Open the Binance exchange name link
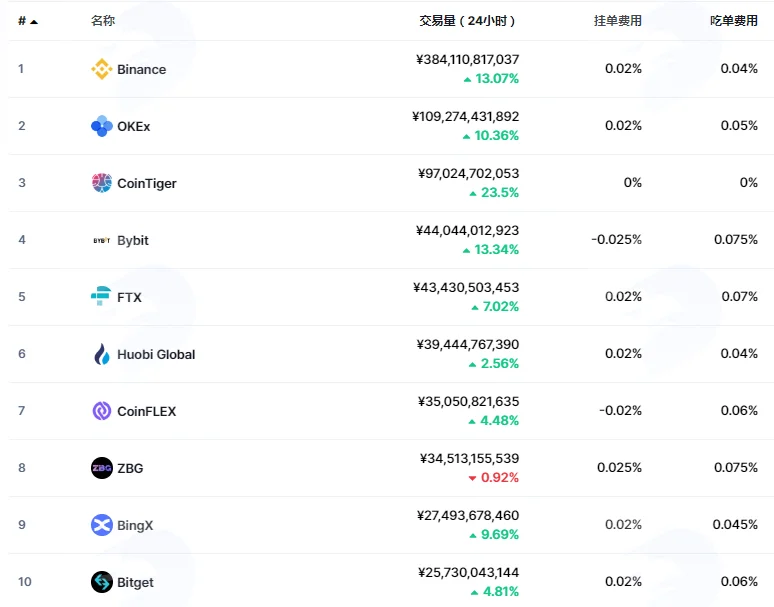This screenshot has height=607, width=774. click(142, 70)
